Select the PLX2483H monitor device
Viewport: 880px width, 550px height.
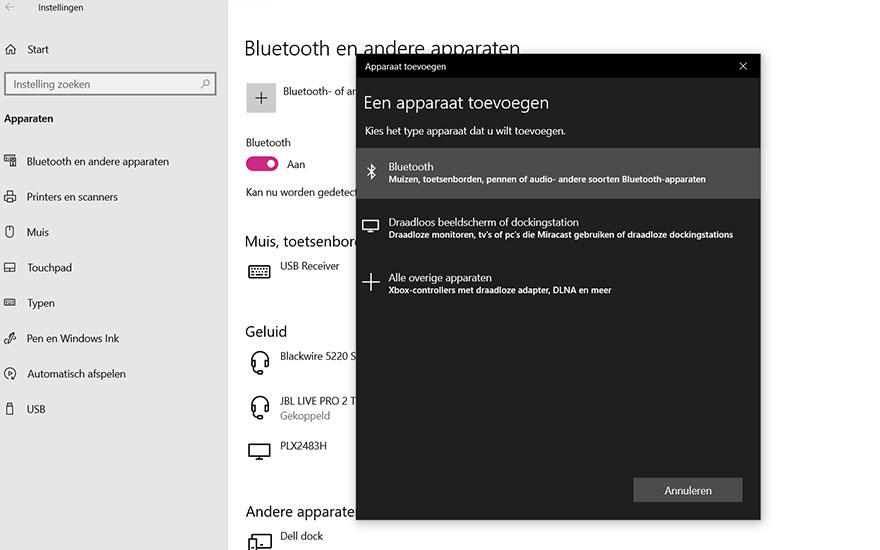pyautogui.click(x=303, y=446)
